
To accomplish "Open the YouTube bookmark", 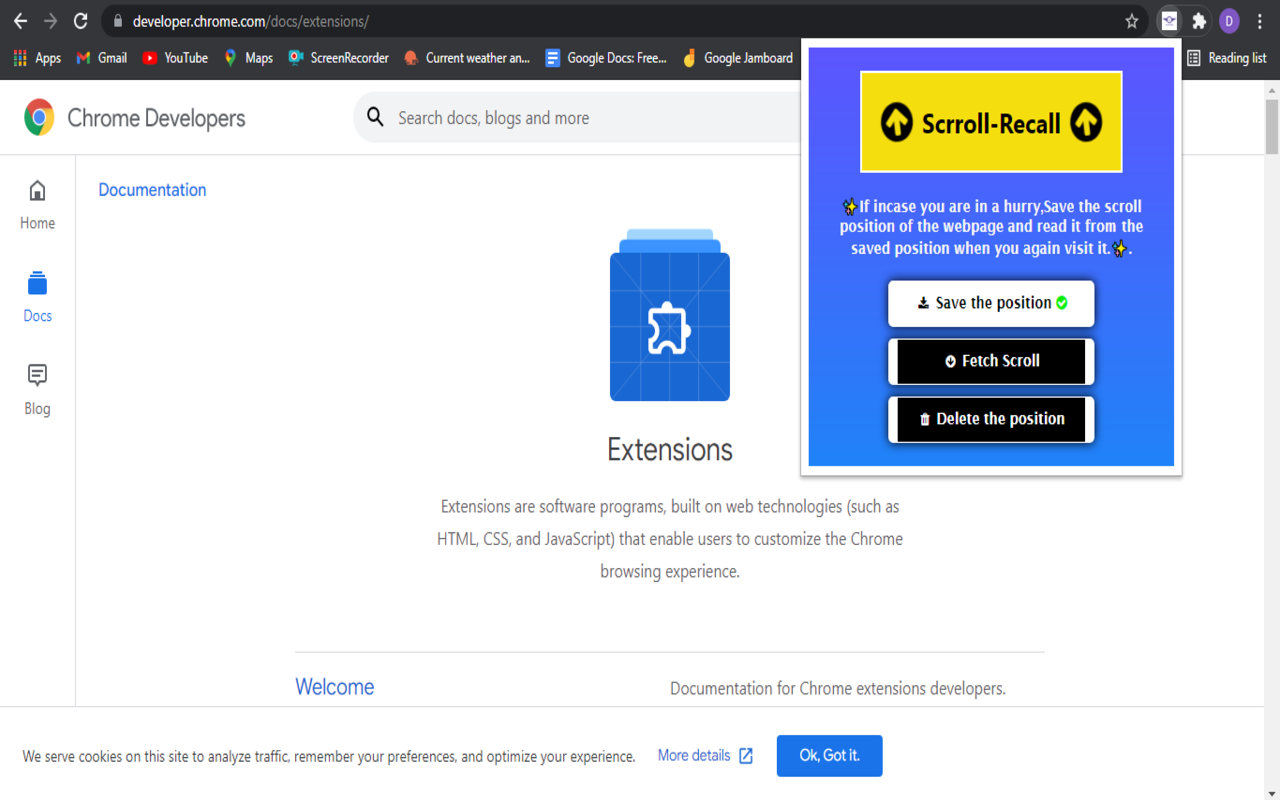I will [175, 58].
